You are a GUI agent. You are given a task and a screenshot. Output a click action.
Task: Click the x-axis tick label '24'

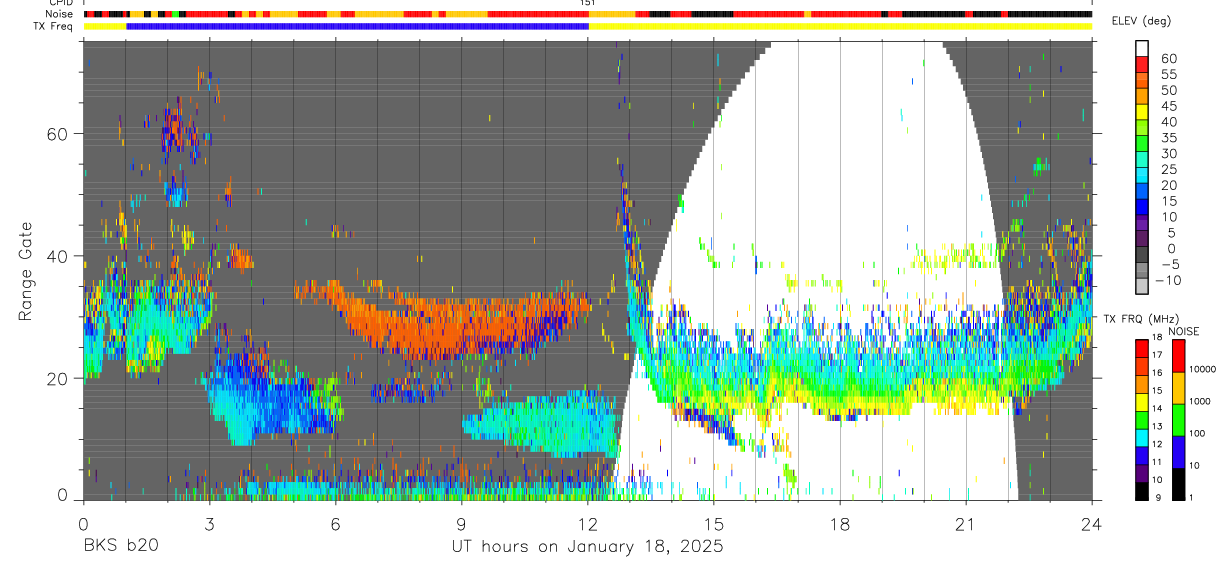1092,523
